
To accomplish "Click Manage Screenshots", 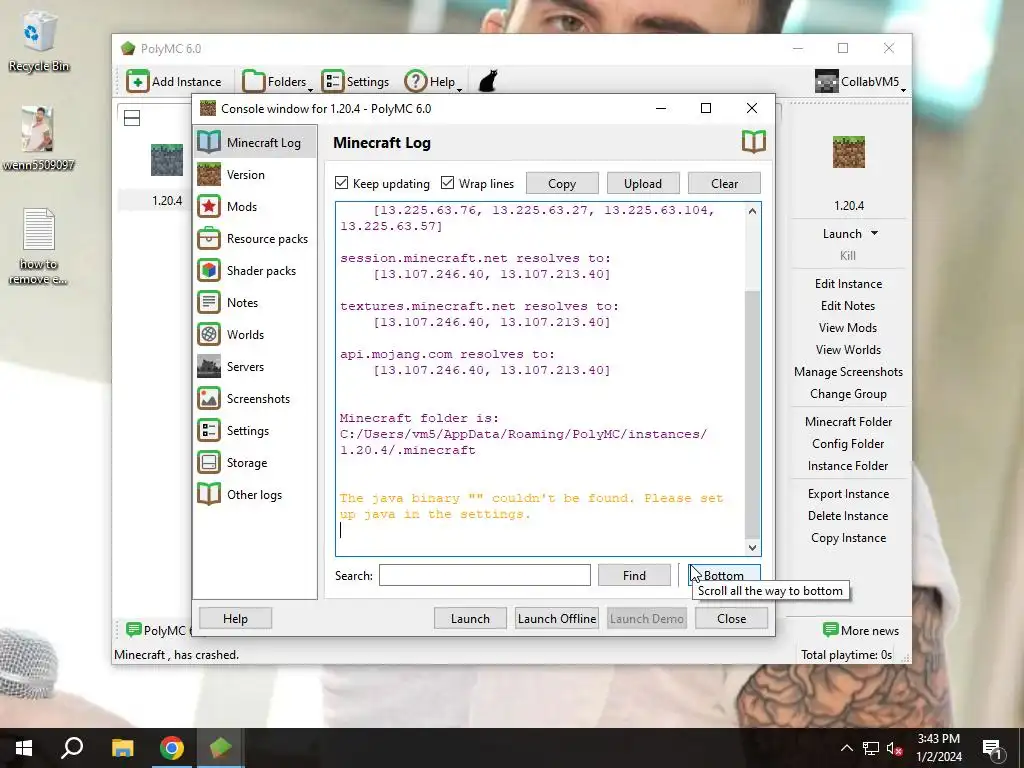I will 848,372.
